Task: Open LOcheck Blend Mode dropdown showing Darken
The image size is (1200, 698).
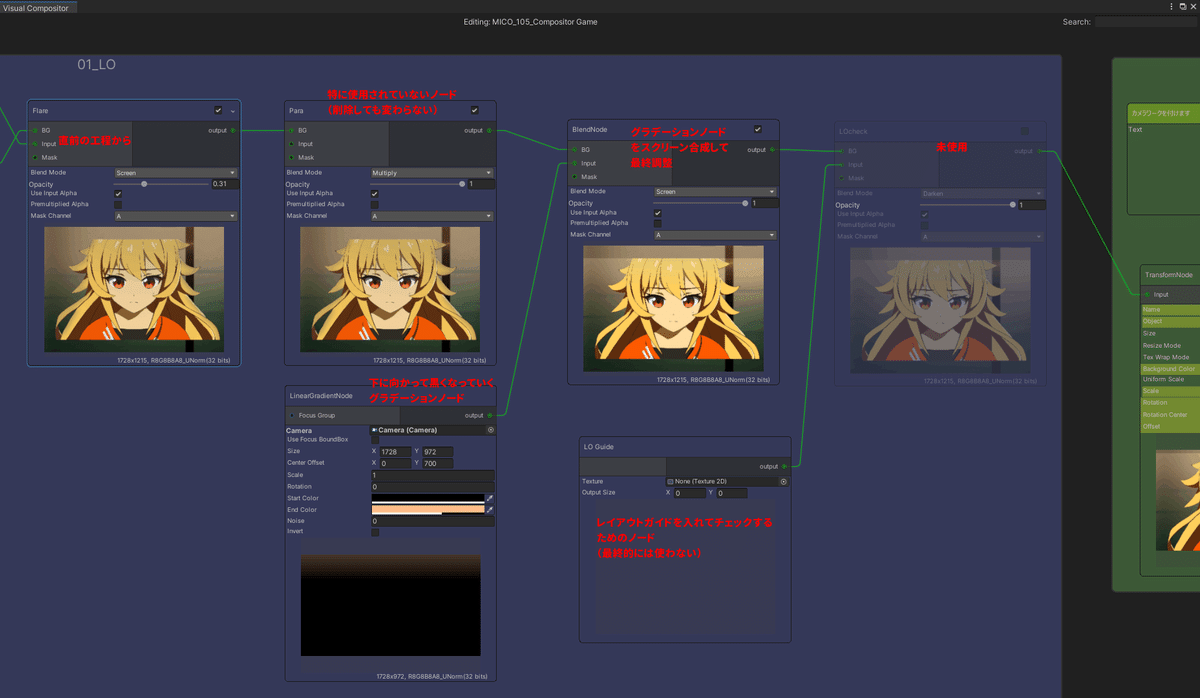Action: tap(982, 193)
